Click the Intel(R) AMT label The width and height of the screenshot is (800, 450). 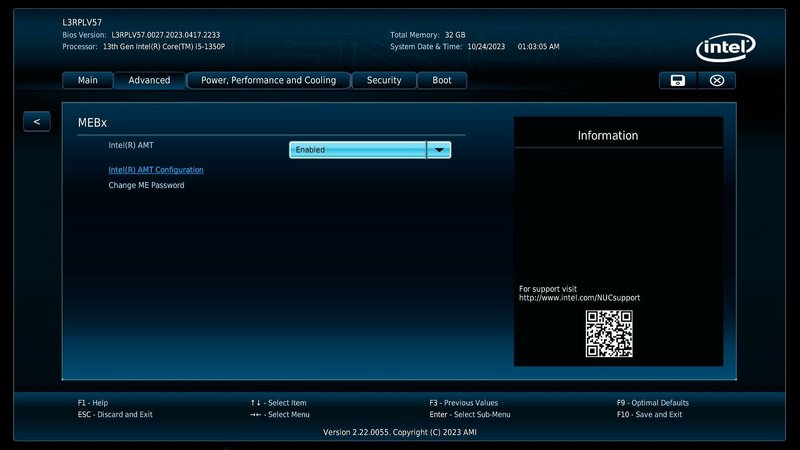click(131, 145)
